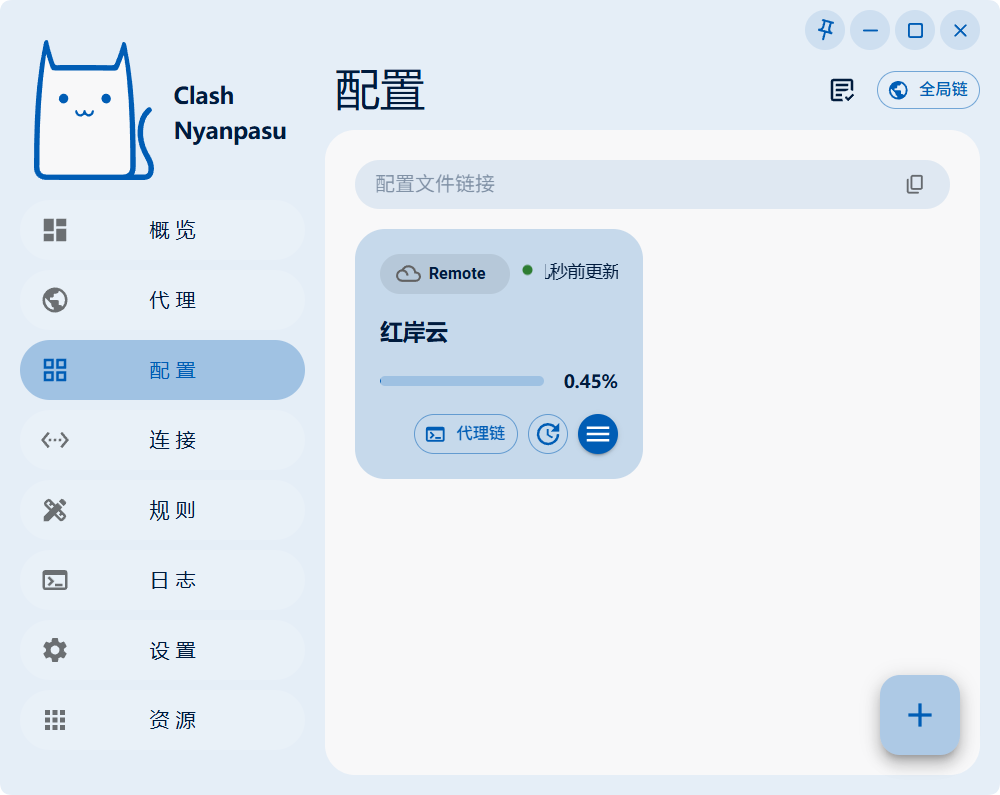
Task: Open the profile card hamburger menu
Action: pyautogui.click(x=598, y=434)
